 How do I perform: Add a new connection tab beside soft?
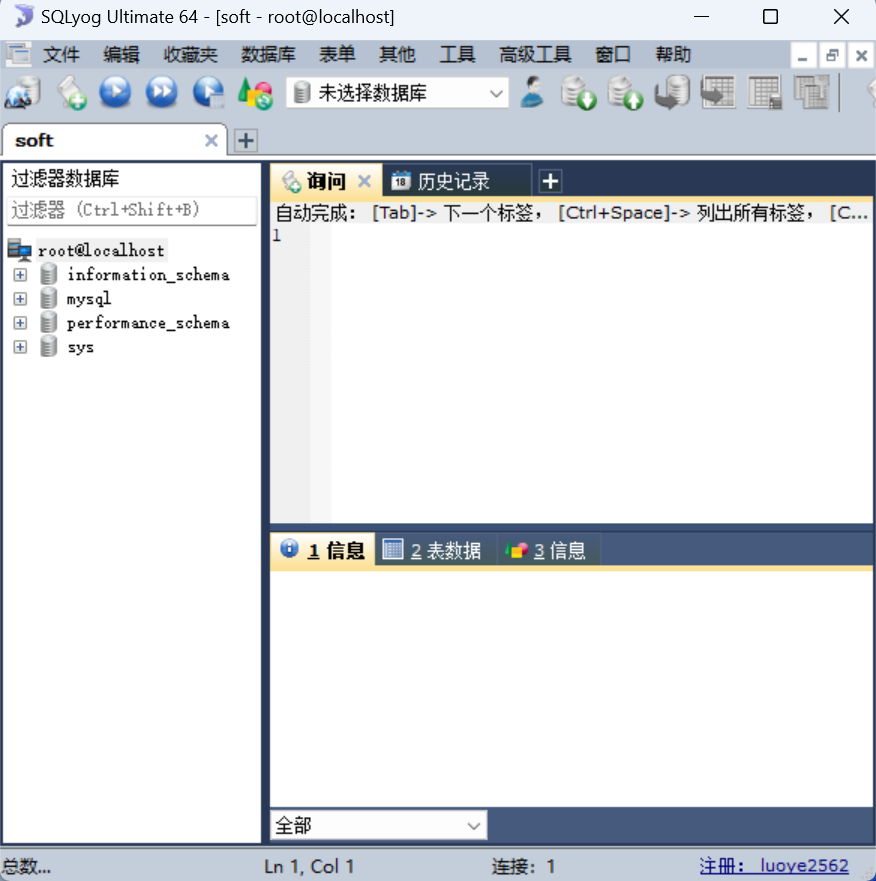[245, 141]
